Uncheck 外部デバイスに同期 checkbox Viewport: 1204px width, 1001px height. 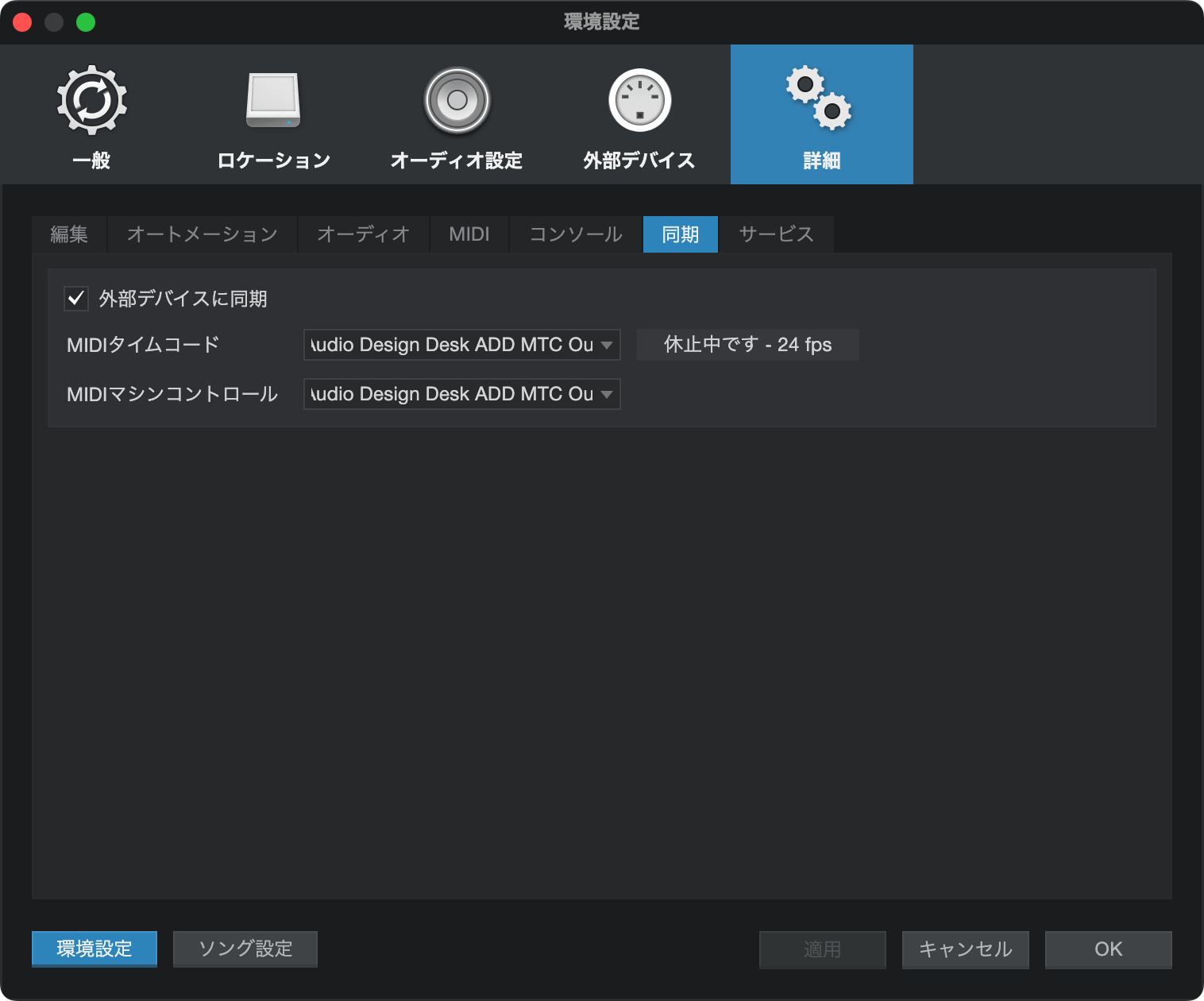point(76,299)
